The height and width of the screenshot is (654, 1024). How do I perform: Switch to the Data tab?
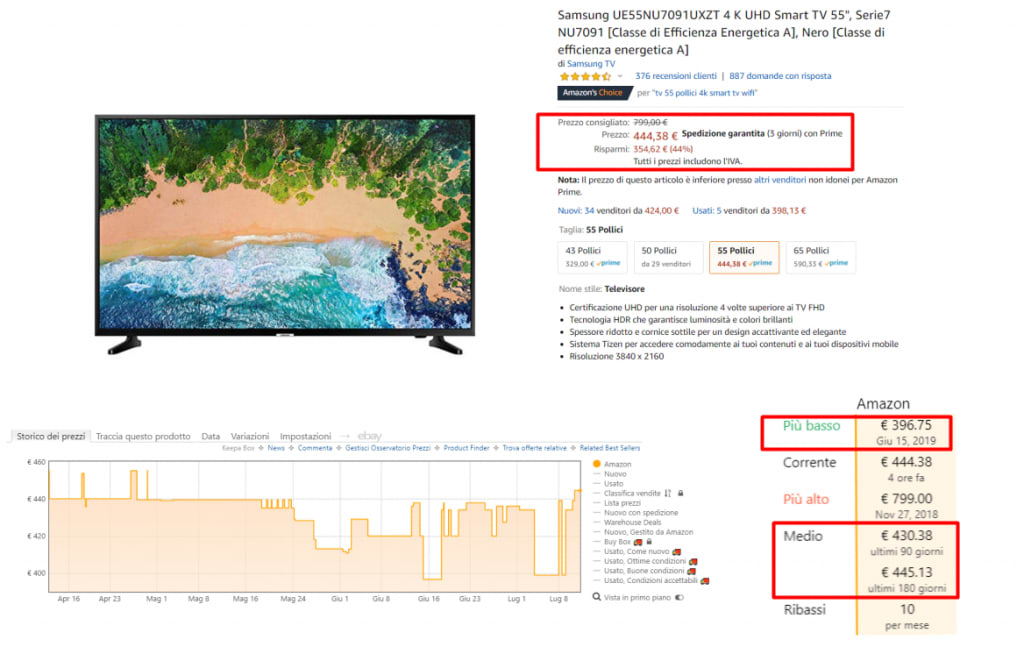click(x=210, y=436)
